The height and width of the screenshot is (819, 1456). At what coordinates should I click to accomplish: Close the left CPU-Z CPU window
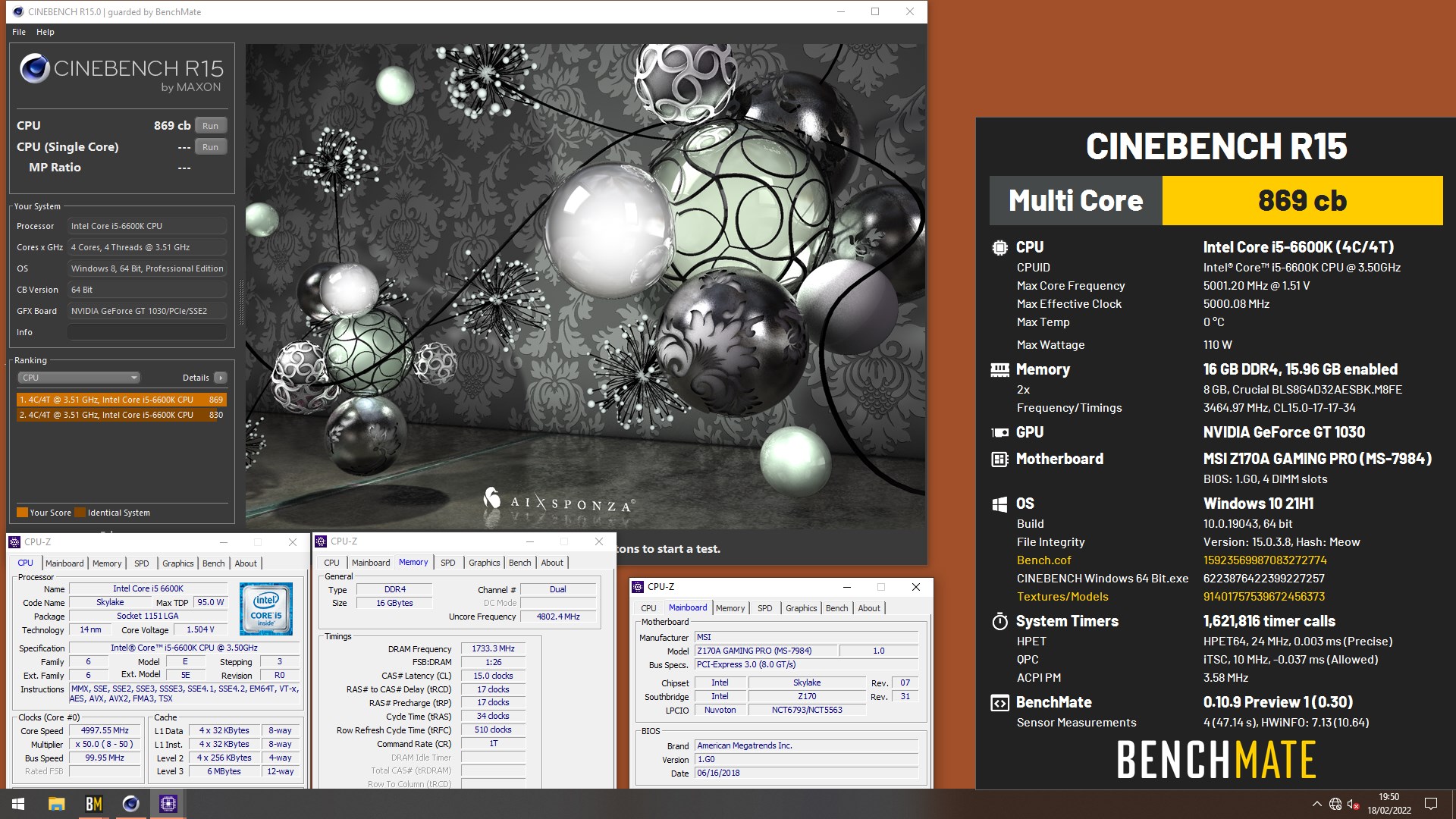coord(293,542)
